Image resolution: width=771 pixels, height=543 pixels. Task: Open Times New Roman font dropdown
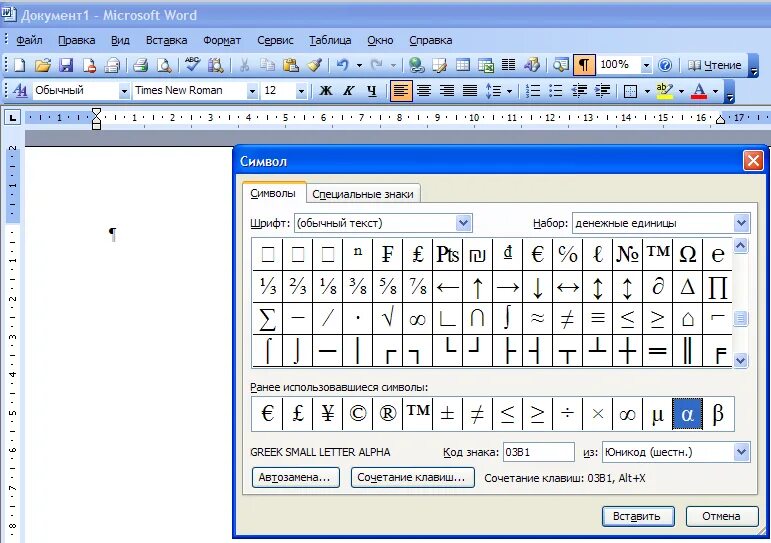[252, 91]
